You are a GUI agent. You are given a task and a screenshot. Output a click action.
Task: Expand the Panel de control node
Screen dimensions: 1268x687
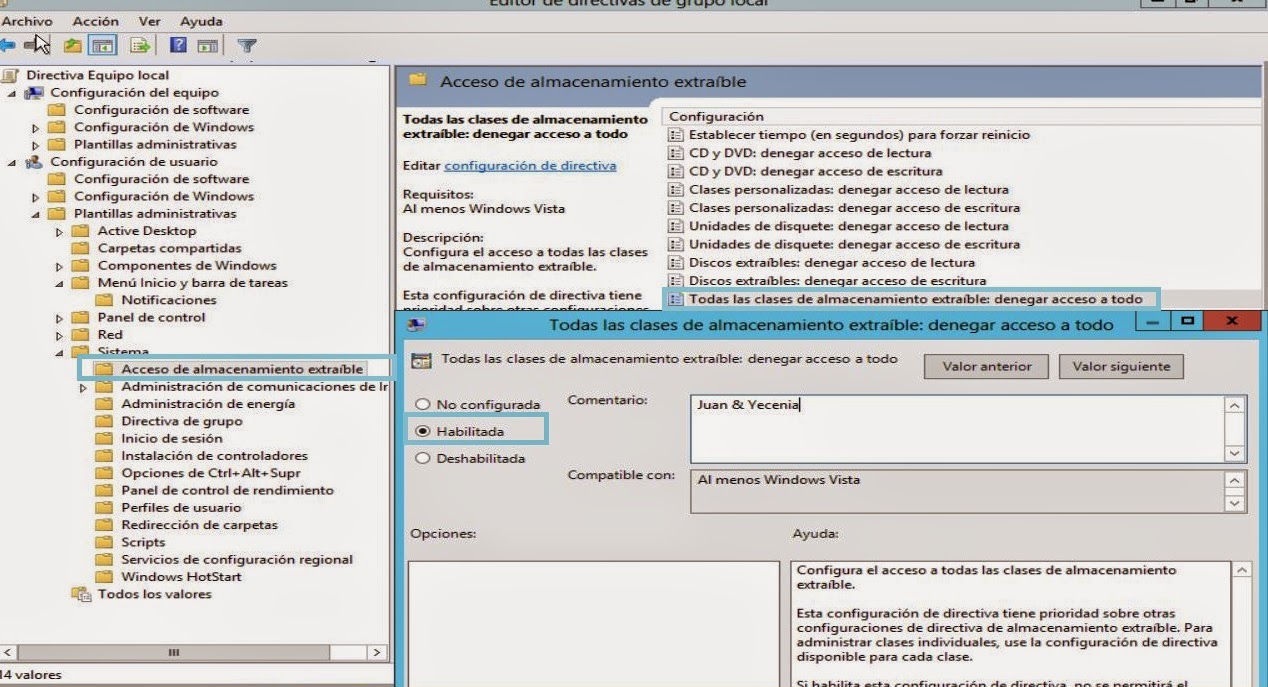(60, 318)
